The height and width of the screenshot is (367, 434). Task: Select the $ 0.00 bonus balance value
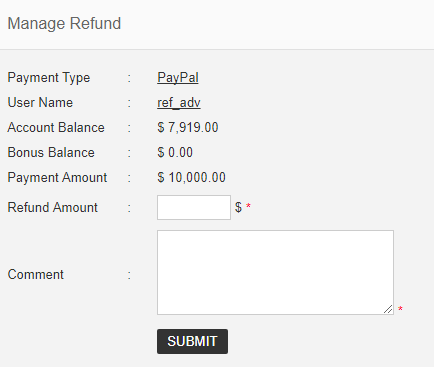175,153
